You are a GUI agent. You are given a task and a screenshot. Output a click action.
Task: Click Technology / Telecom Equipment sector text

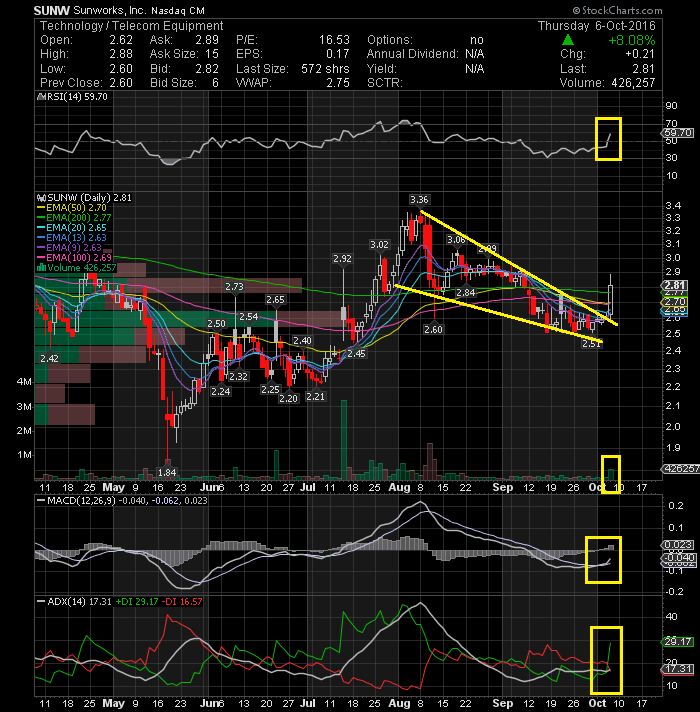(132, 26)
